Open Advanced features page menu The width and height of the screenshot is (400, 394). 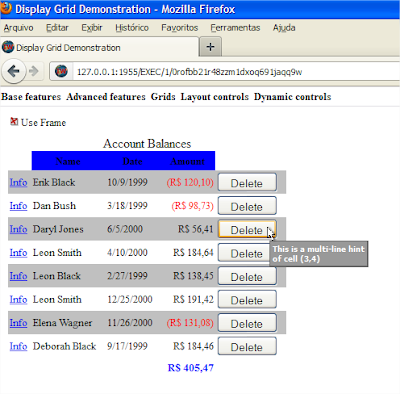(x=106, y=97)
